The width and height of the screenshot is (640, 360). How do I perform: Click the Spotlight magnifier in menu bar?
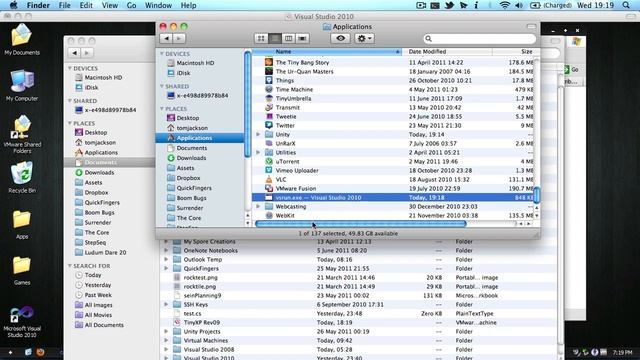(626, 5)
